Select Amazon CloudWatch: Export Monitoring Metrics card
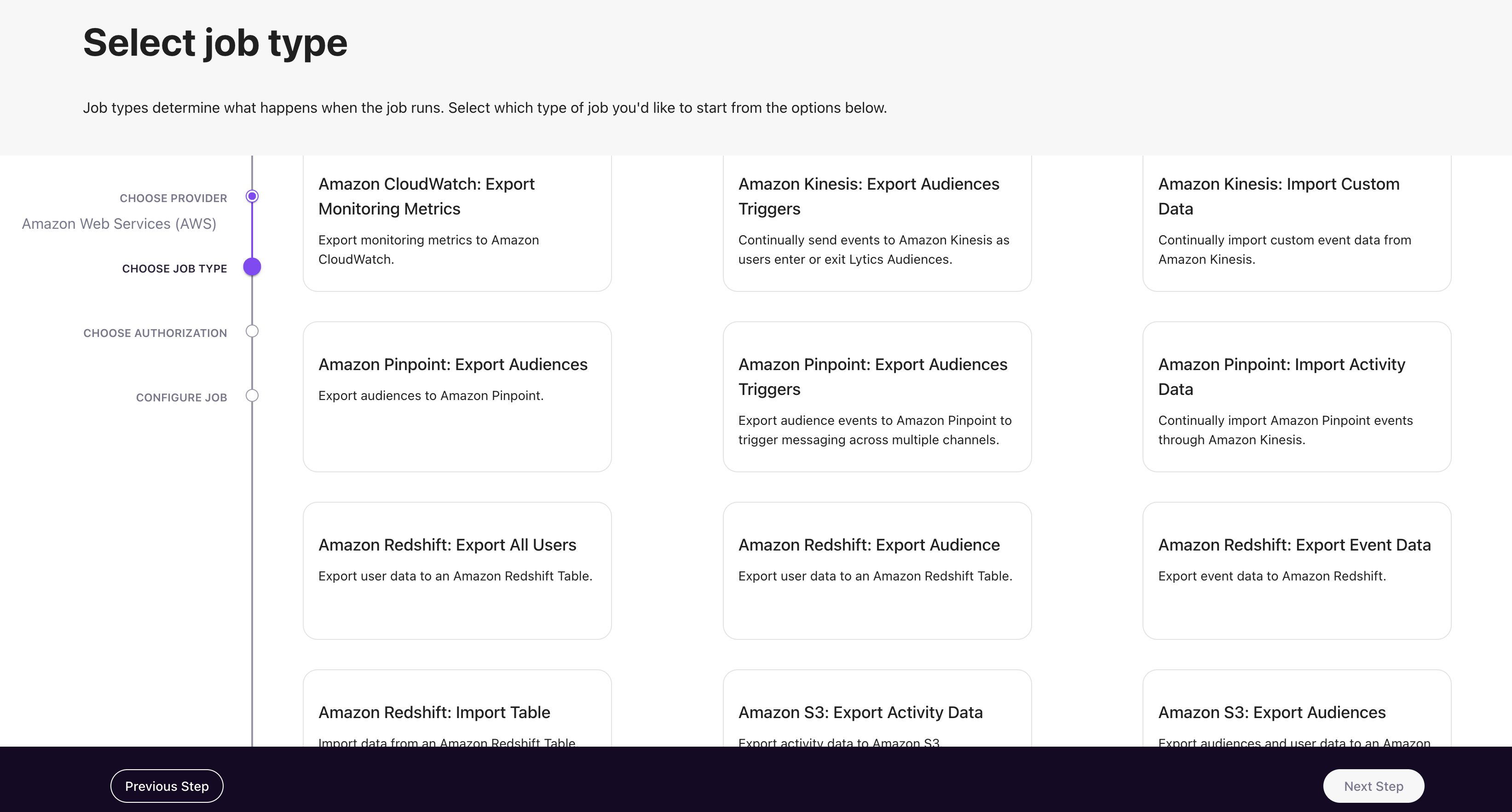This screenshot has width=1512, height=812. [457, 223]
